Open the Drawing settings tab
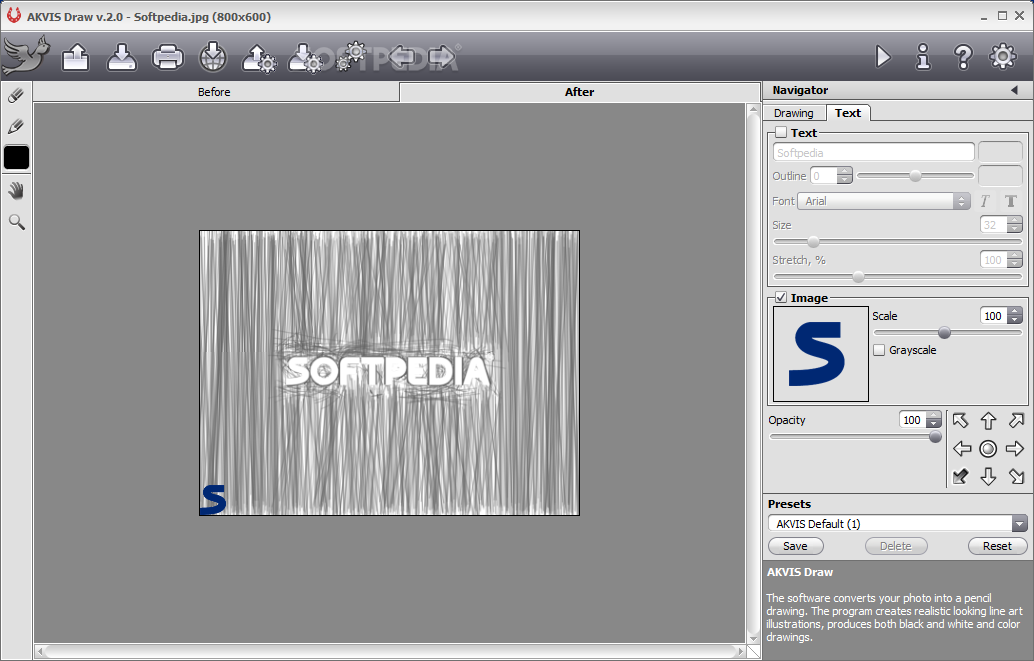The height and width of the screenshot is (661, 1034). (793, 113)
